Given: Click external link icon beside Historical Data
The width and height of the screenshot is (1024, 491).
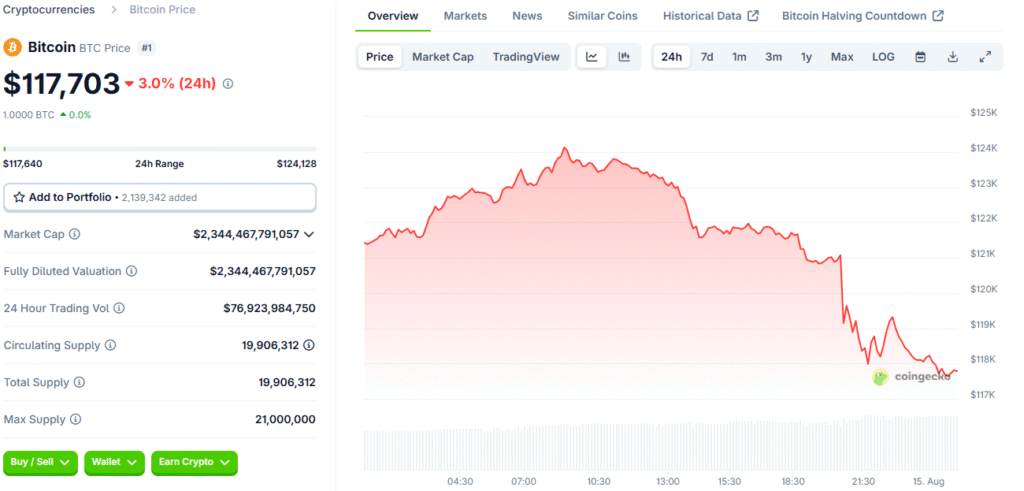Looking at the screenshot, I should pyautogui.click(x=753, y=16).
